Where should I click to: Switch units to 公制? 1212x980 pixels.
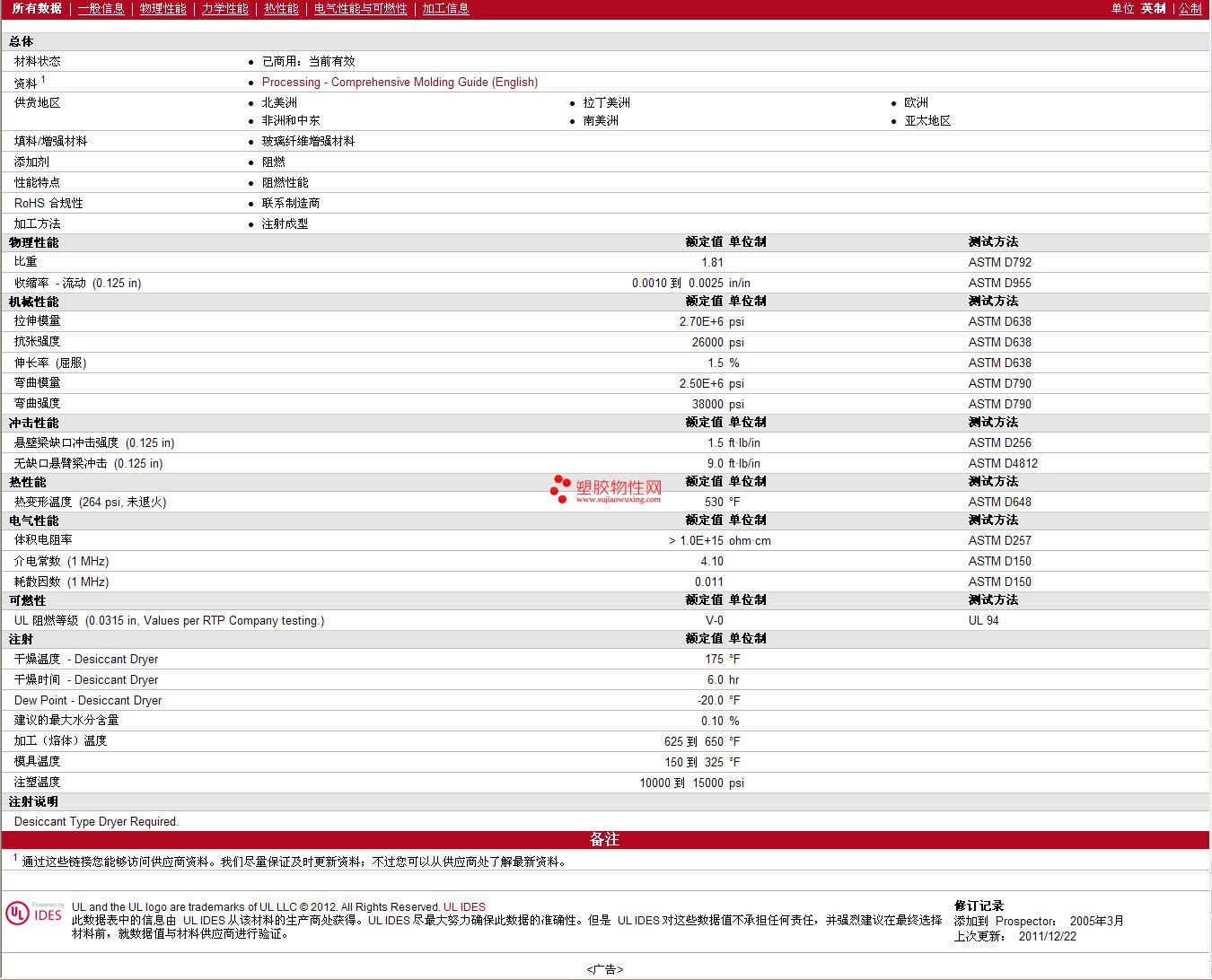(x=1190, y=9)
